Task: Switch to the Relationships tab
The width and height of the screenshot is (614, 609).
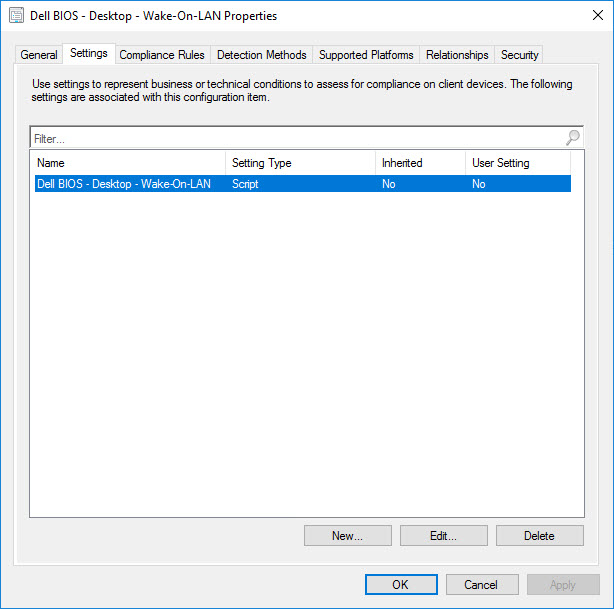Action: click(x=457, y=55)
